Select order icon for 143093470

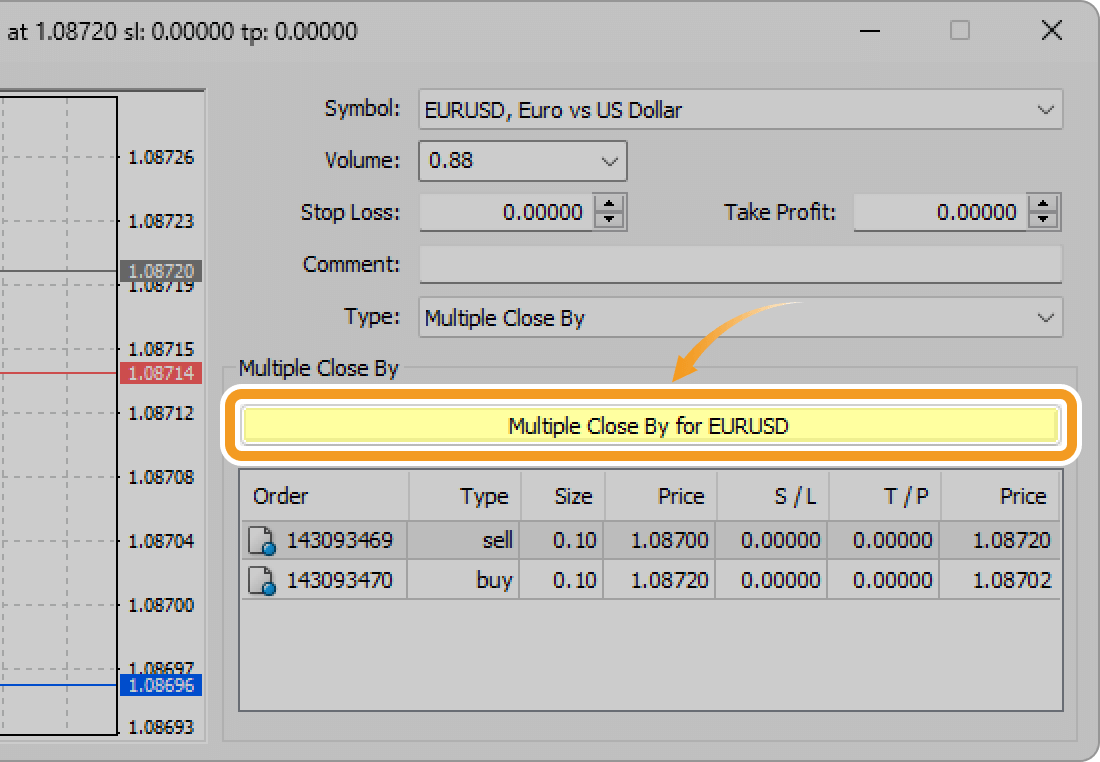pos(261,581)
